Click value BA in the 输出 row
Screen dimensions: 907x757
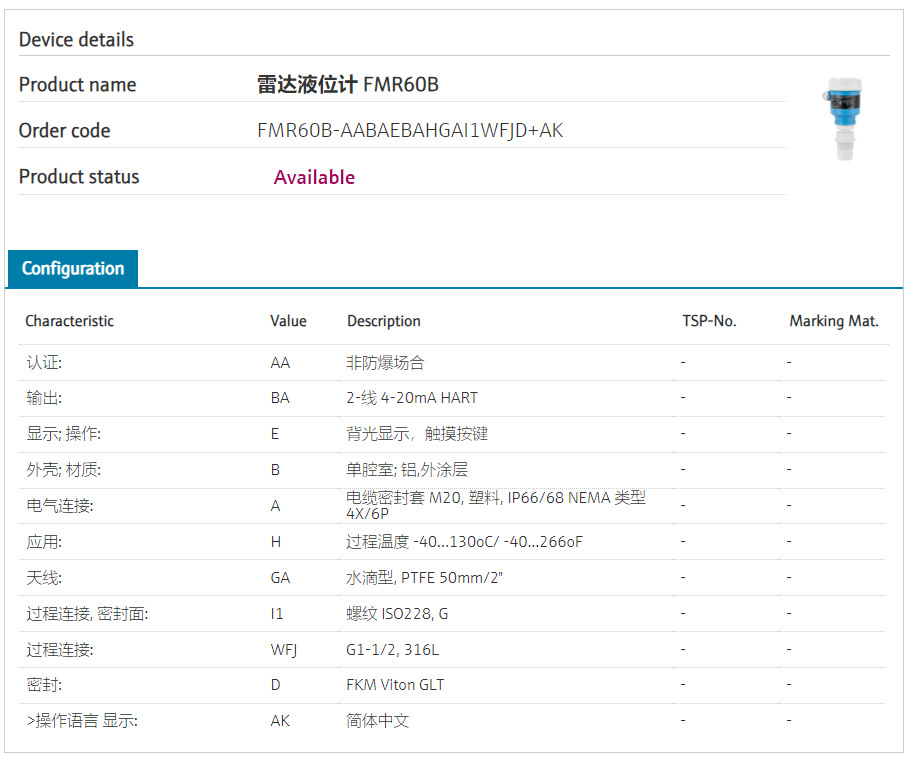coord(280,398)
